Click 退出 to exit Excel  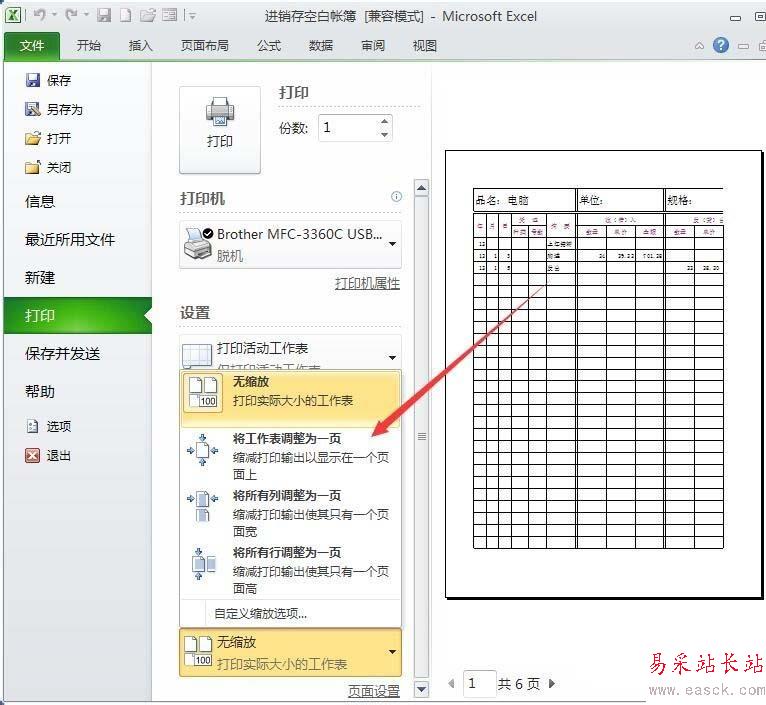pos(48,455)
